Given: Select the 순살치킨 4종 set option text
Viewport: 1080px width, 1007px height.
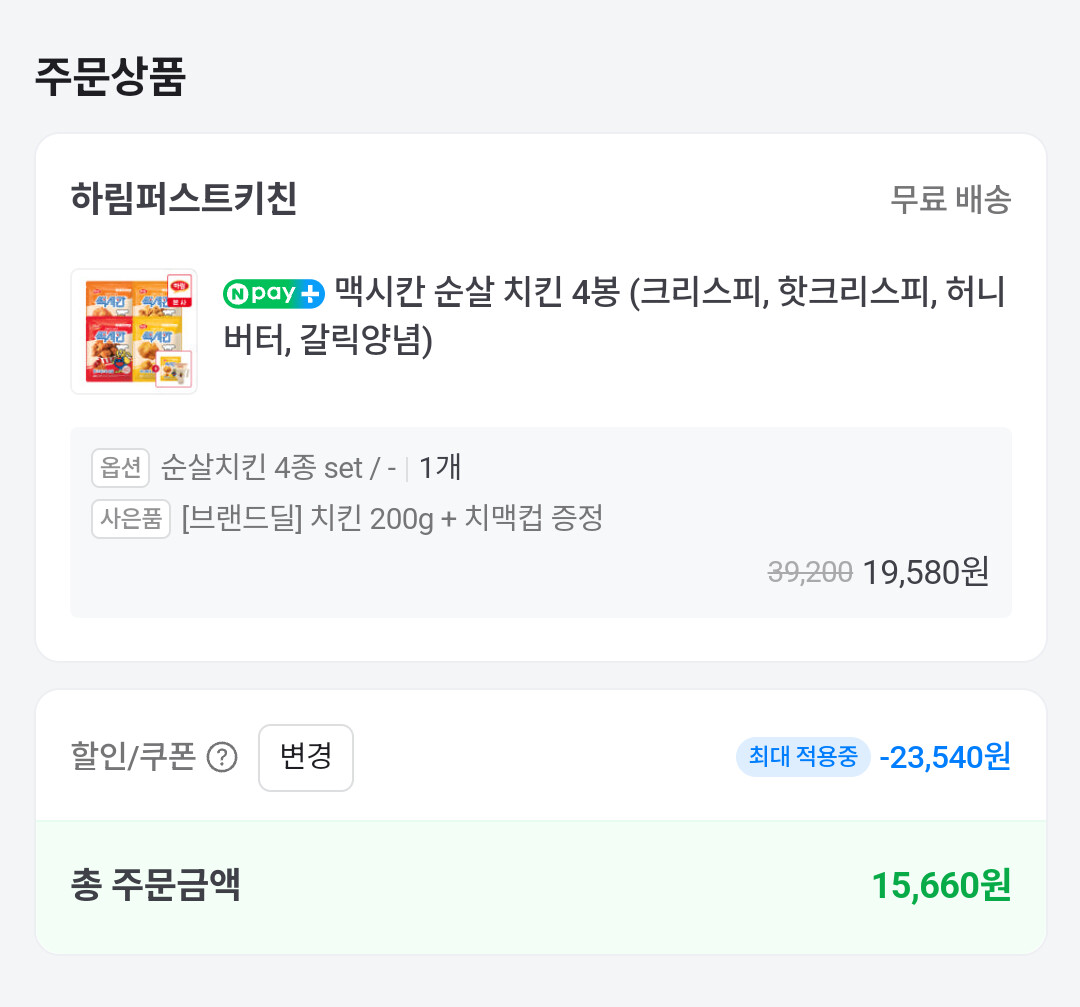Looking at the screenshot, I should (279, 467).
